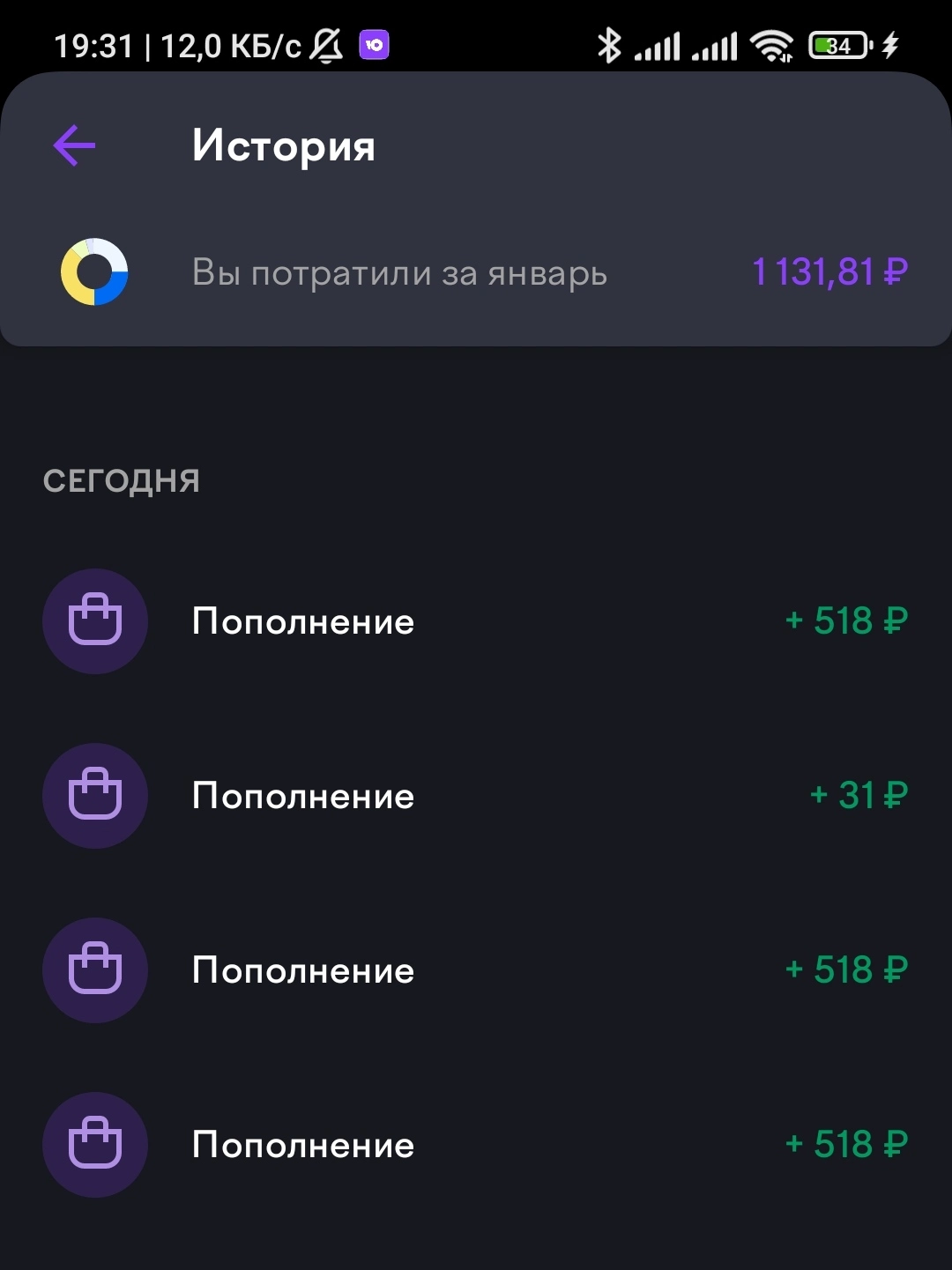
Task: Open the spending donut chart icon
Action: tap(94, 272)
